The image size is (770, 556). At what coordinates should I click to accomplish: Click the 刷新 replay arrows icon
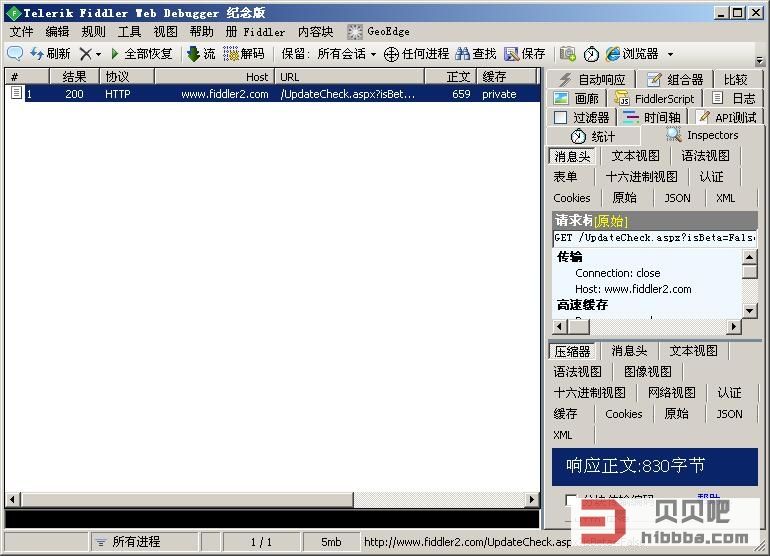[x=37, y=53]
